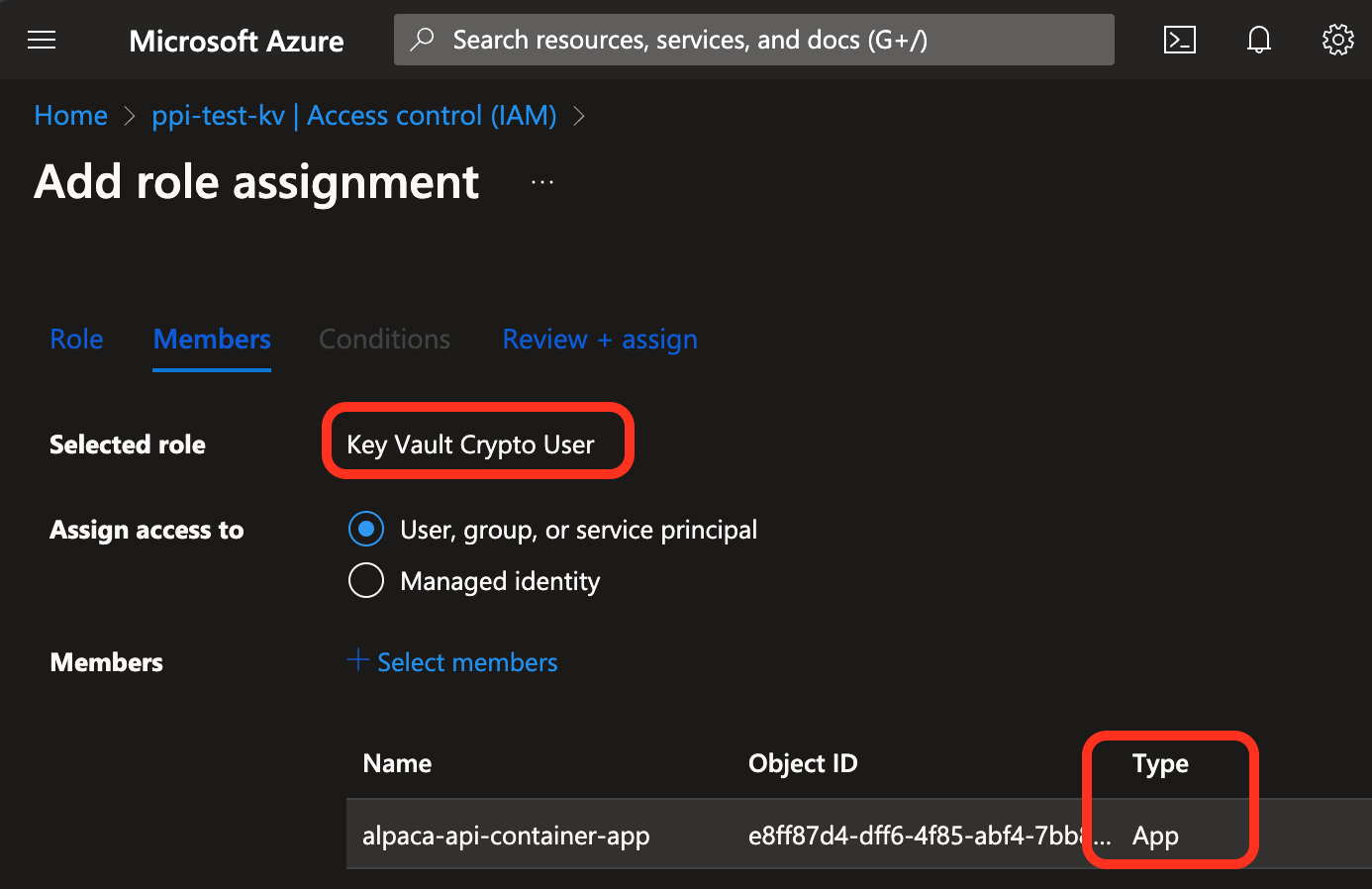
Task: Select User, group, or service principal option
Action: 366,530
